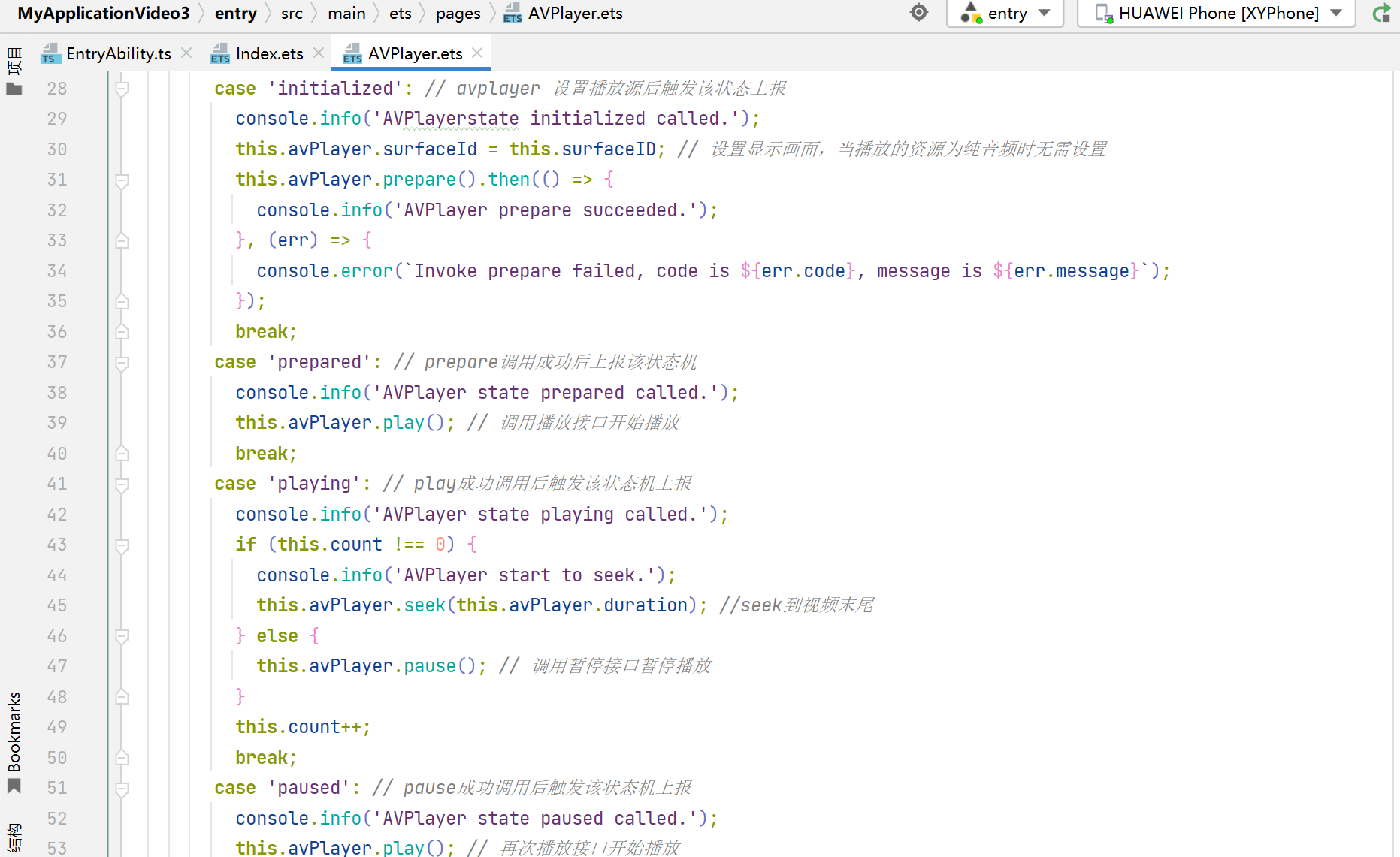Collapse the fold at line 37 case 'prepared'
Image resolution: width=1400 pixels, height=857 pixels.
pos(122,363)
